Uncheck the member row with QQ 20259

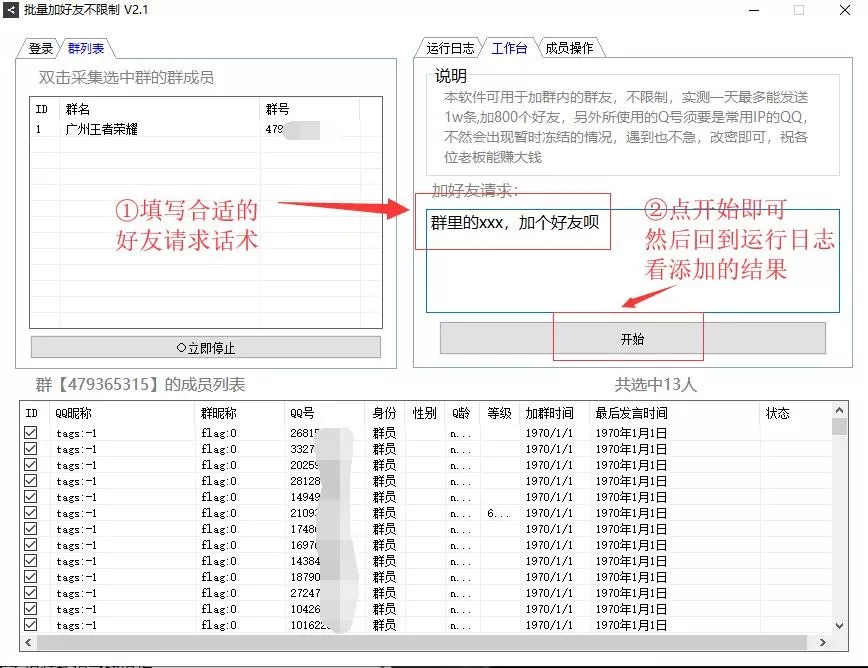31,465
